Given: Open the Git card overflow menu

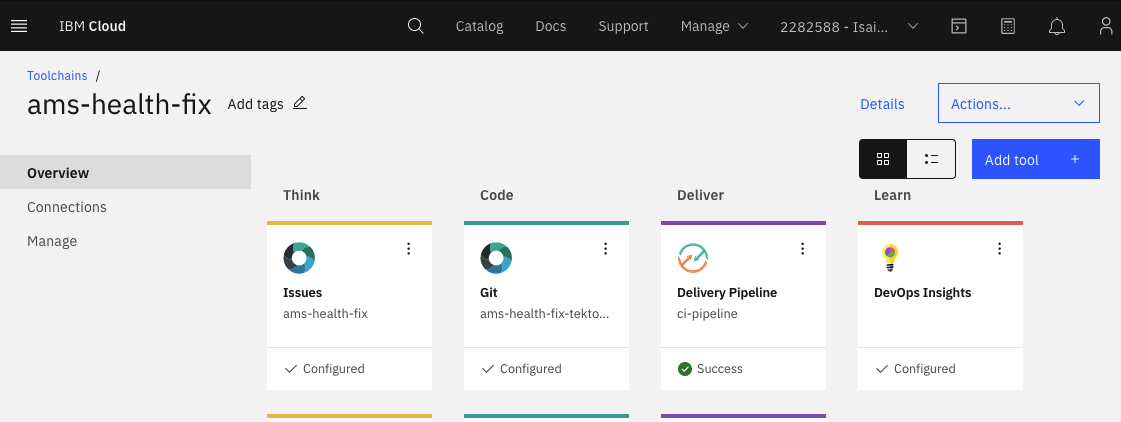Looking at the screenshot, I should point(606,248).
